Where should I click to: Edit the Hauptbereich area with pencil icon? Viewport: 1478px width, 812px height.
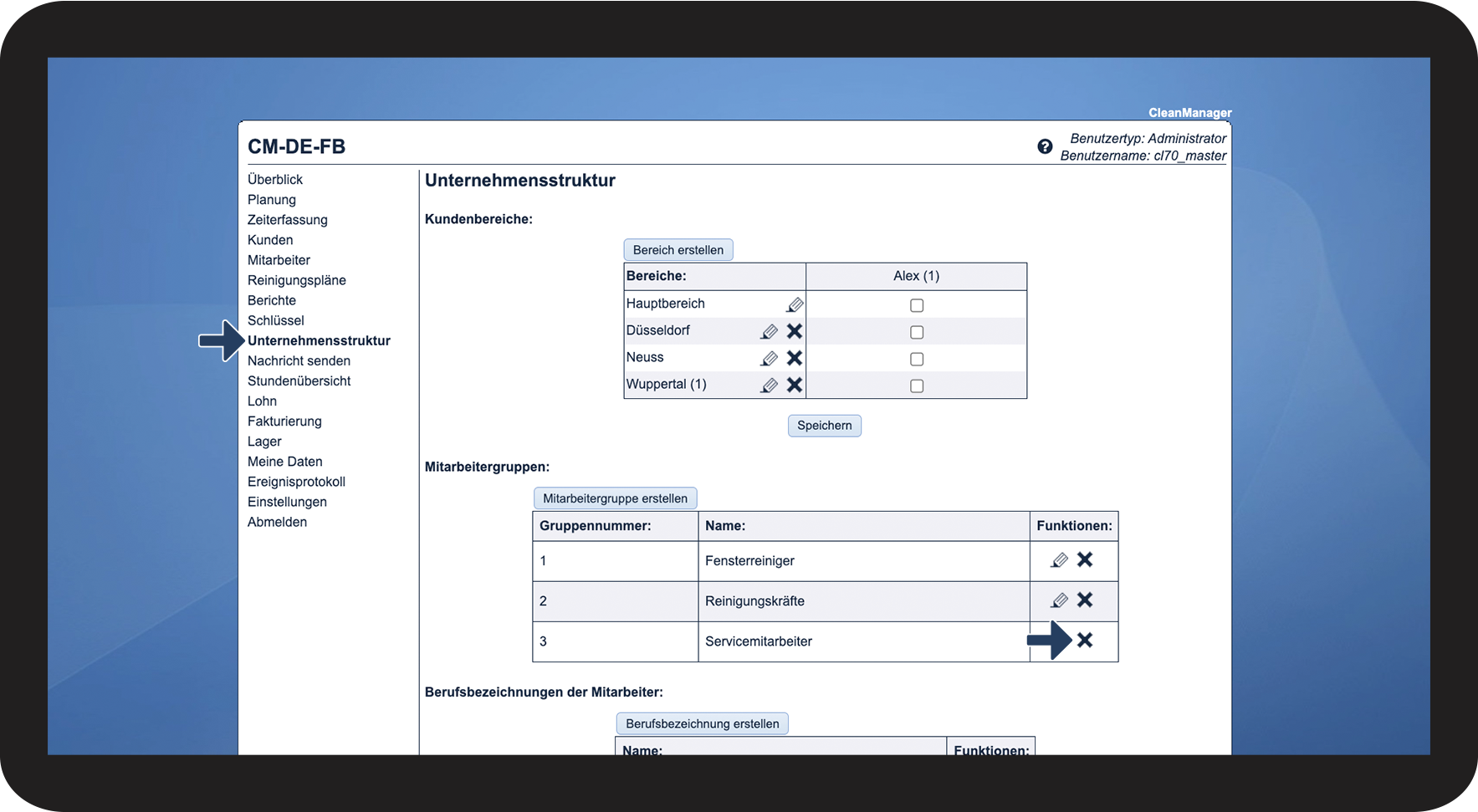(795, 305)
